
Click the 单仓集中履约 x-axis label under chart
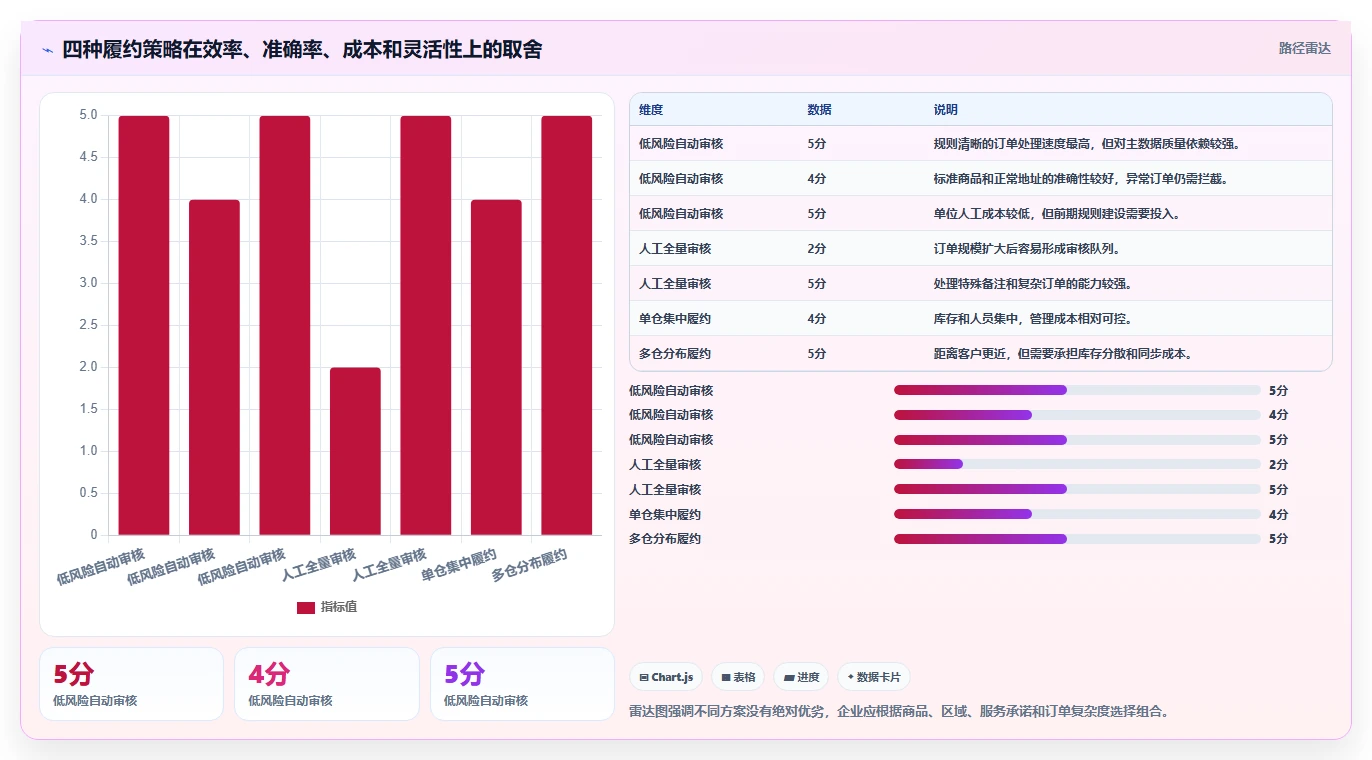pos(459,565)
